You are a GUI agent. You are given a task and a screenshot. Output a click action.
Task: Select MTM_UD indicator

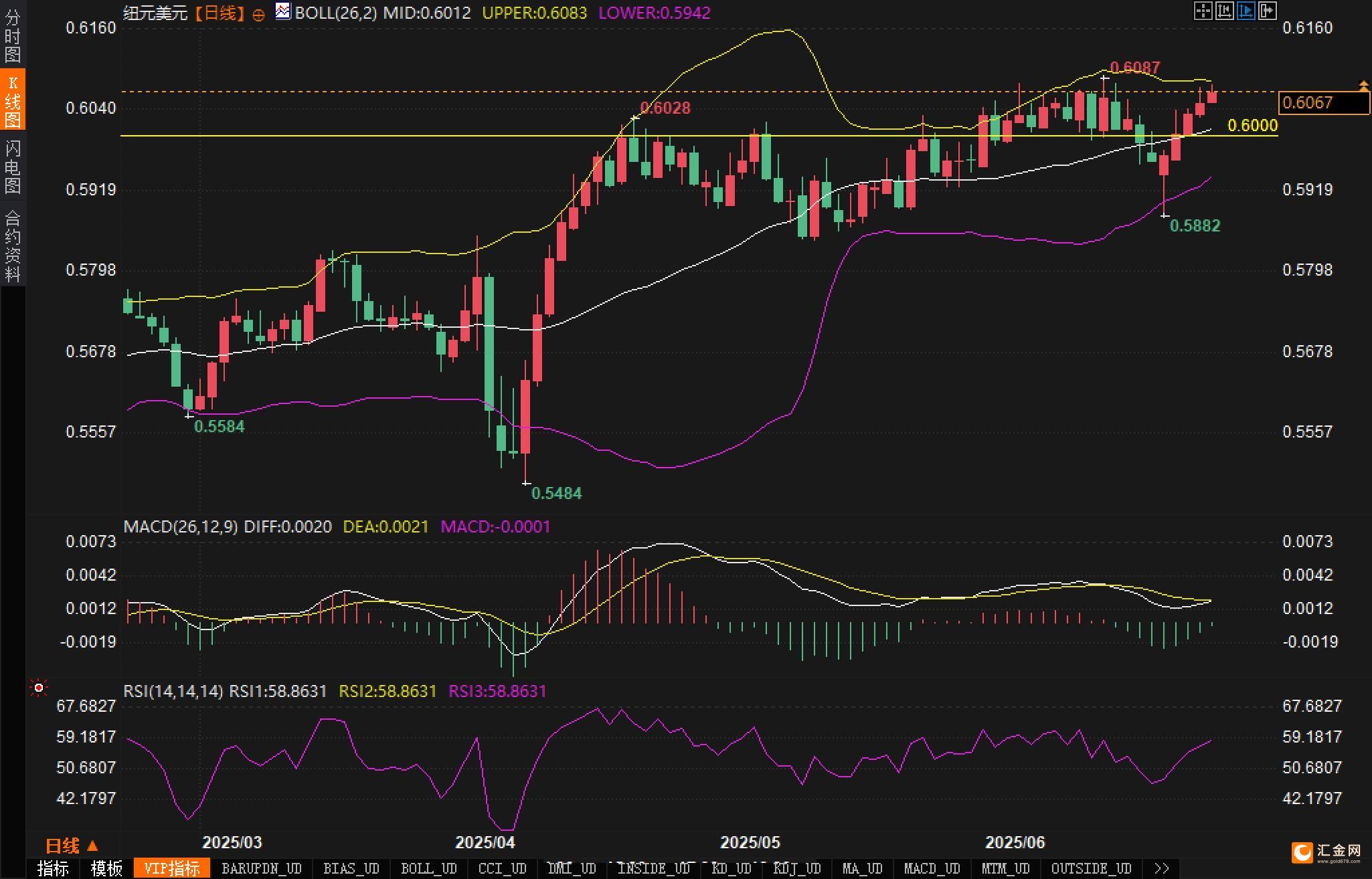1005,868
